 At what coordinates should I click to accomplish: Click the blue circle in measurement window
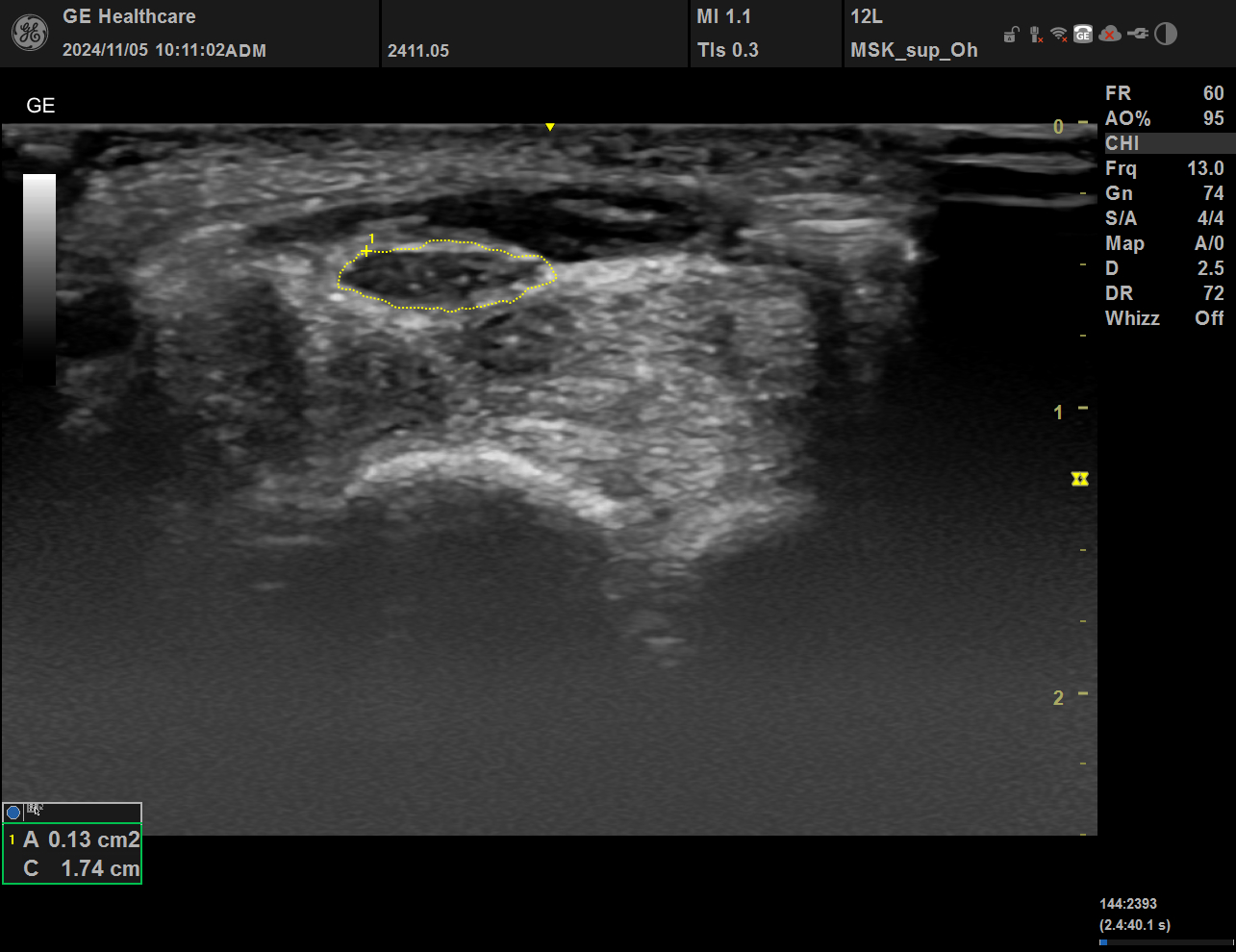[13, 813]
